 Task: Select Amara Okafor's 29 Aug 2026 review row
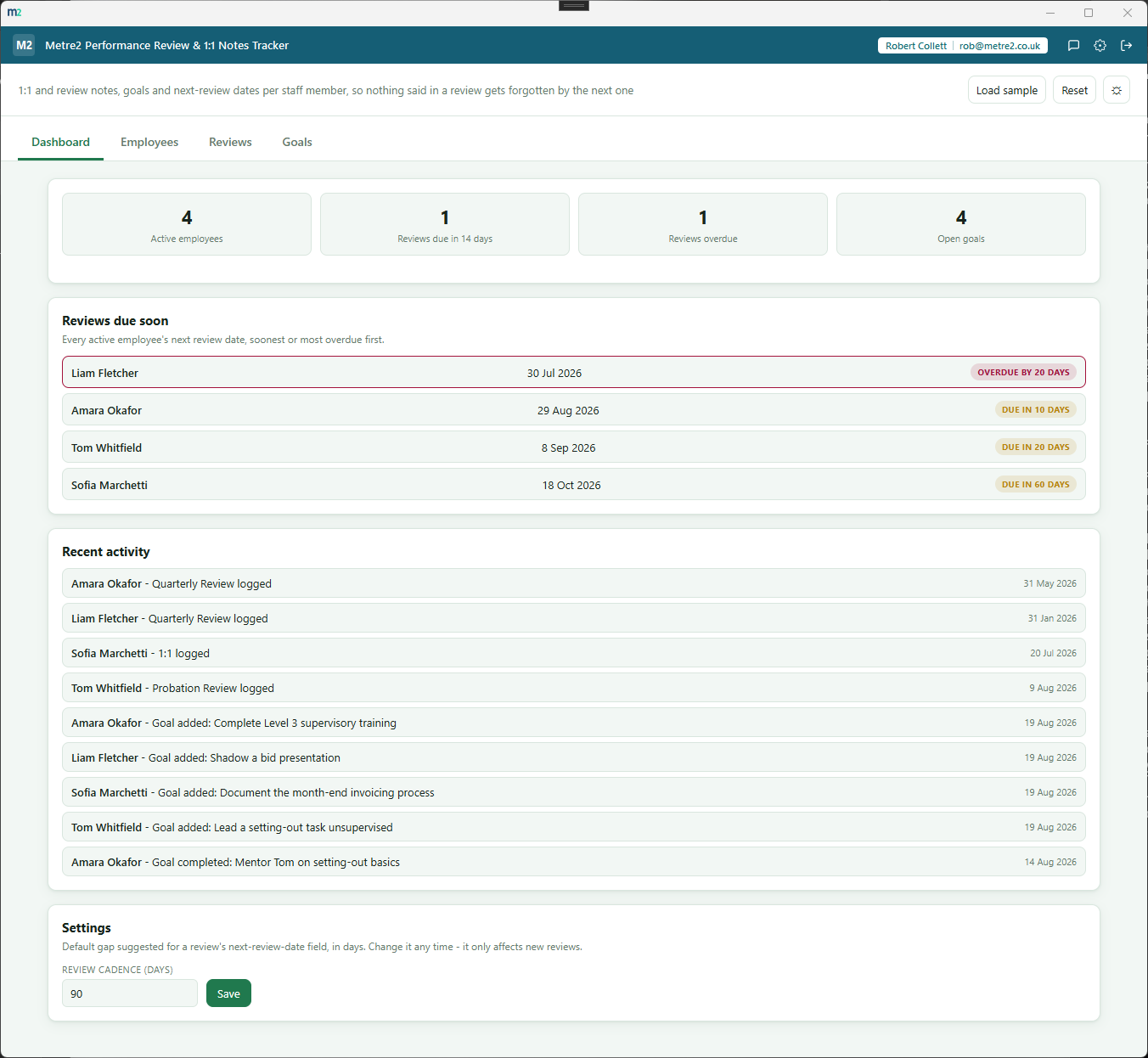tap(574, 409)
